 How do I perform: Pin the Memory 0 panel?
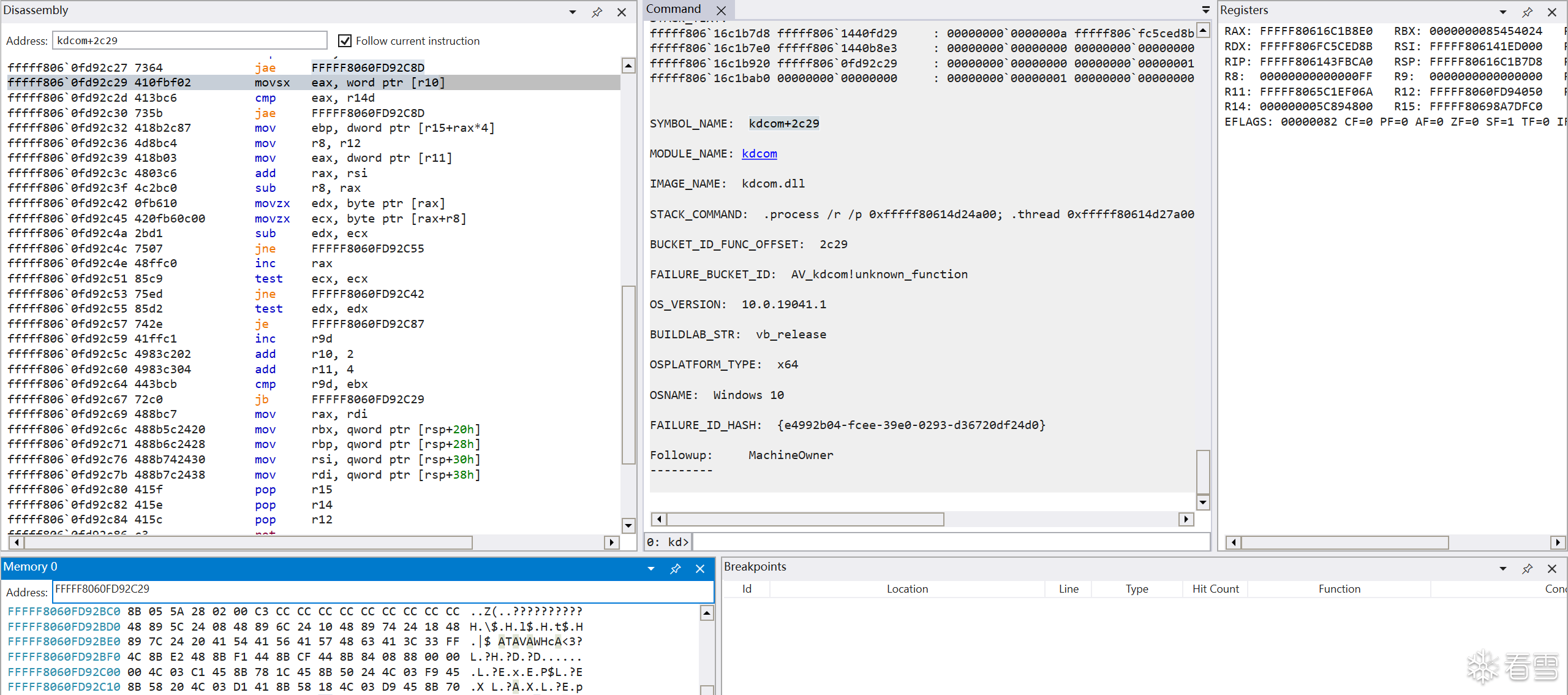click(675, 569)
